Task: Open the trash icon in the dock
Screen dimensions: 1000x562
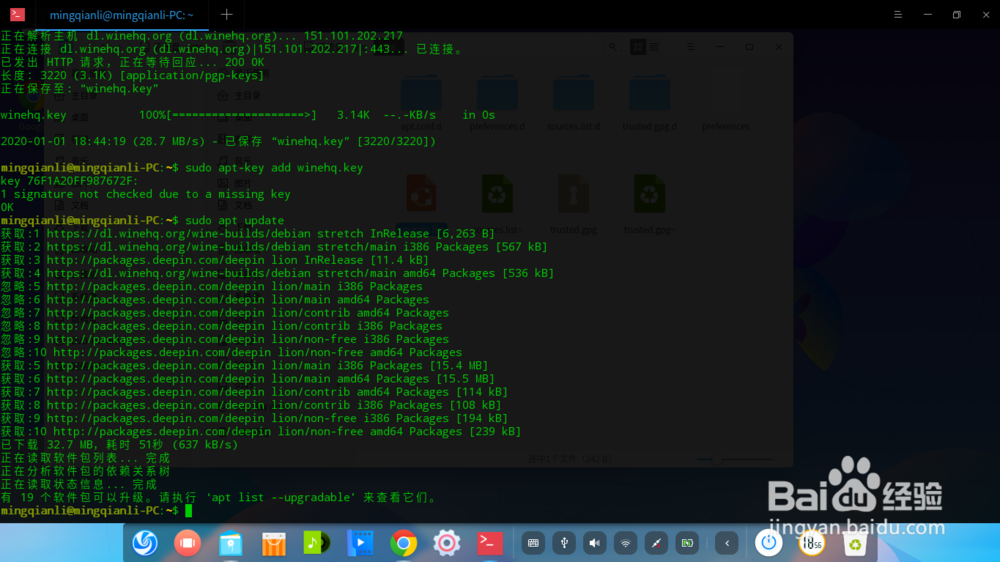Action: pyautogui.click(x=855, y=544)
